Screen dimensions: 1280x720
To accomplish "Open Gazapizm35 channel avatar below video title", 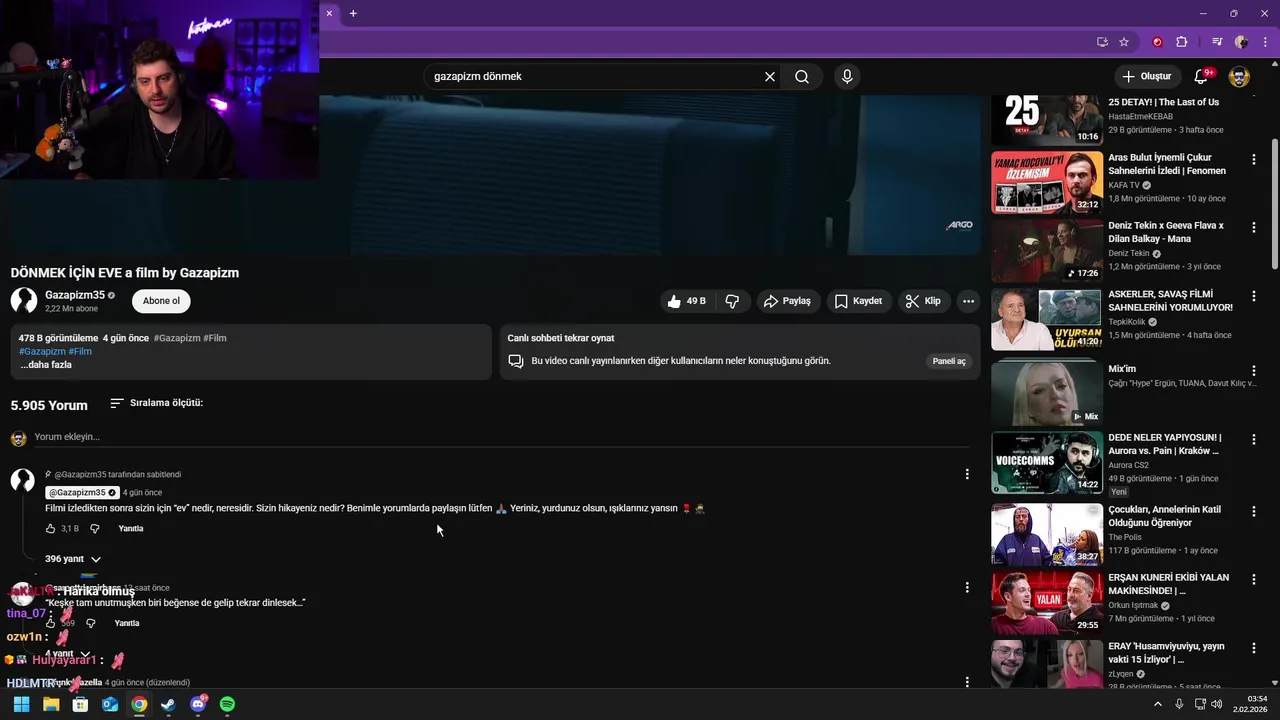I will tap(24, 300).
